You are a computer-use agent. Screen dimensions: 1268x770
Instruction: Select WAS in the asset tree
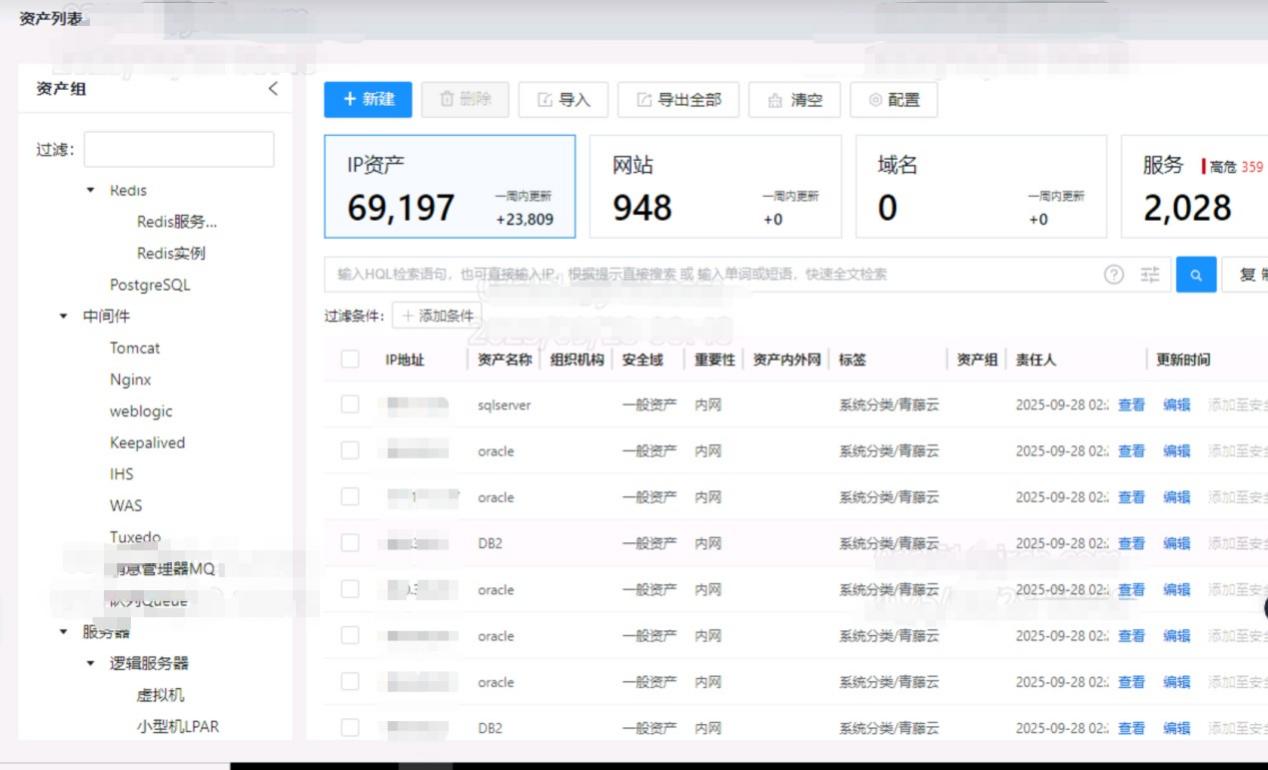pos(126,506)
